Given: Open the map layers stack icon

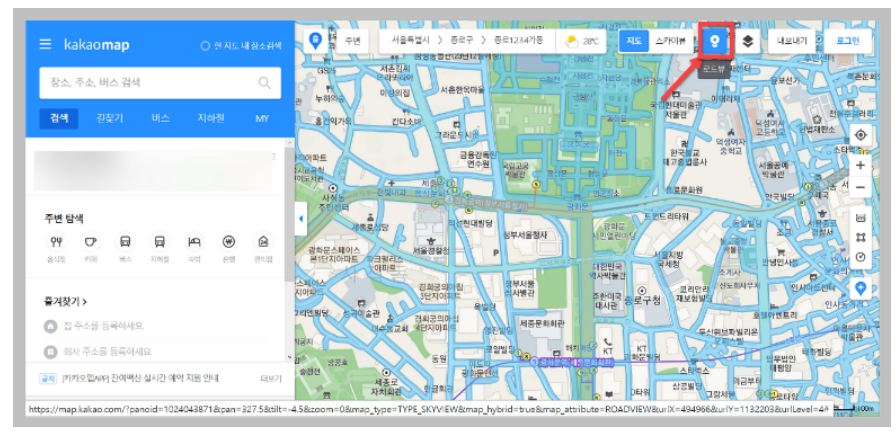Looking at the screenshot, I should pos(747,41).
